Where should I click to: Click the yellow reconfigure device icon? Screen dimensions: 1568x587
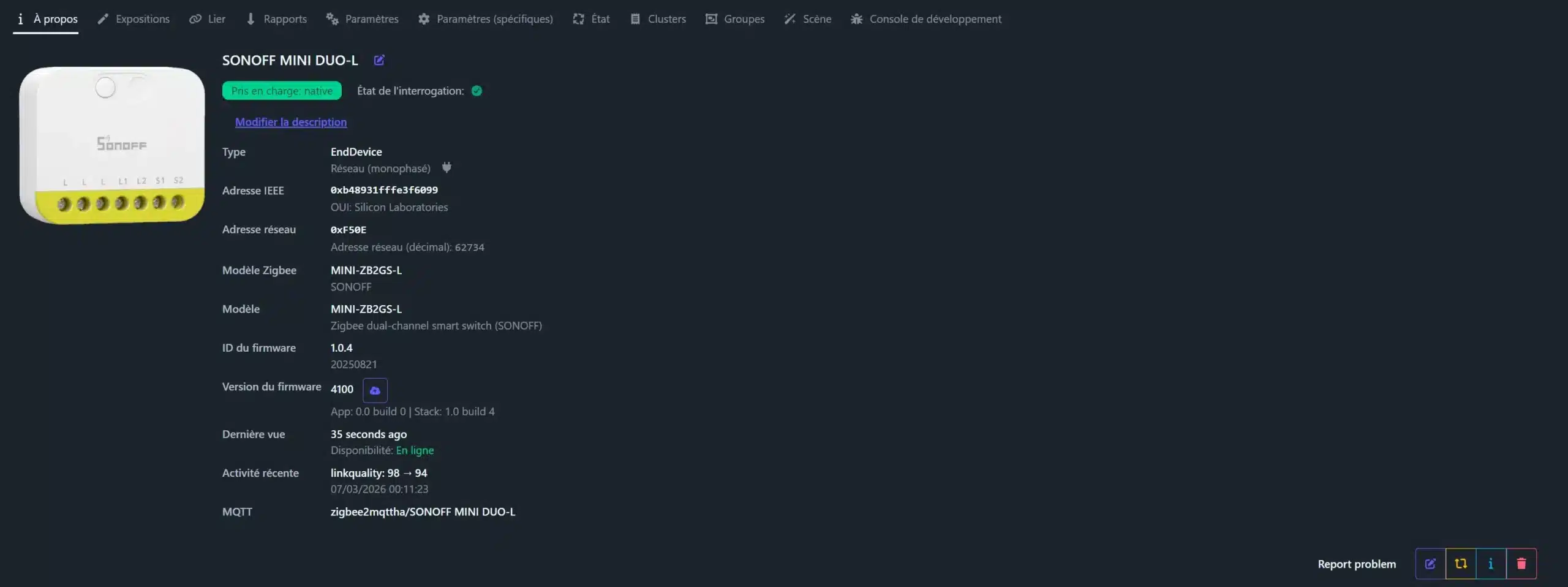1461,564
